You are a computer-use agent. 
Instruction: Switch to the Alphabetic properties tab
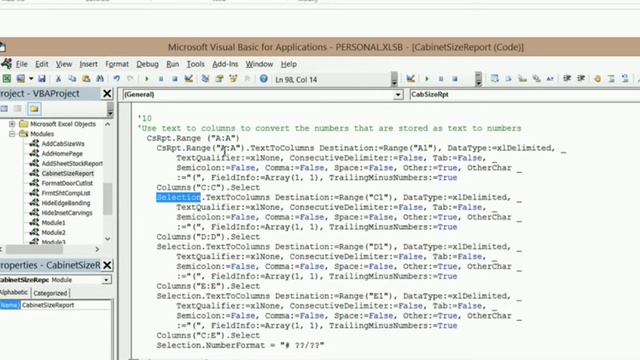point(14,293)
